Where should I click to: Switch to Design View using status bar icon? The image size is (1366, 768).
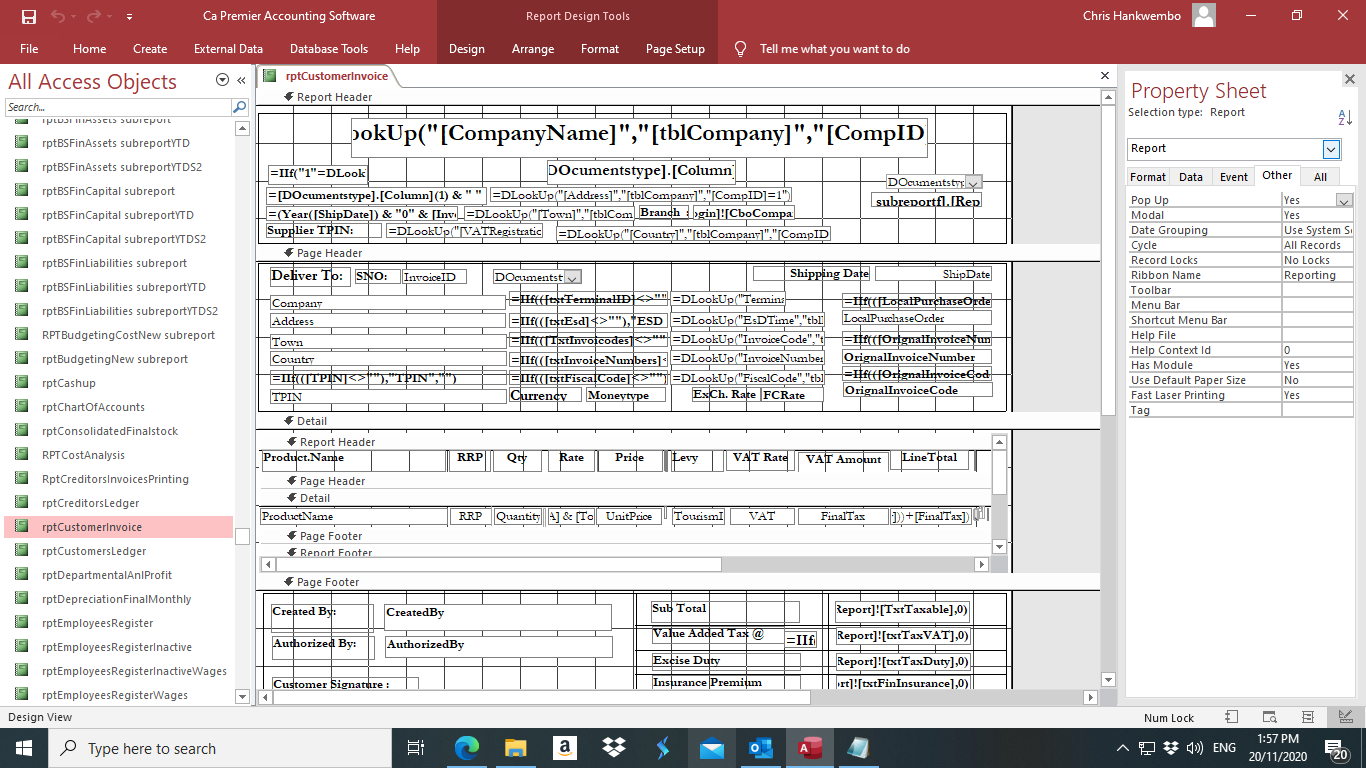click(1345, 717)
